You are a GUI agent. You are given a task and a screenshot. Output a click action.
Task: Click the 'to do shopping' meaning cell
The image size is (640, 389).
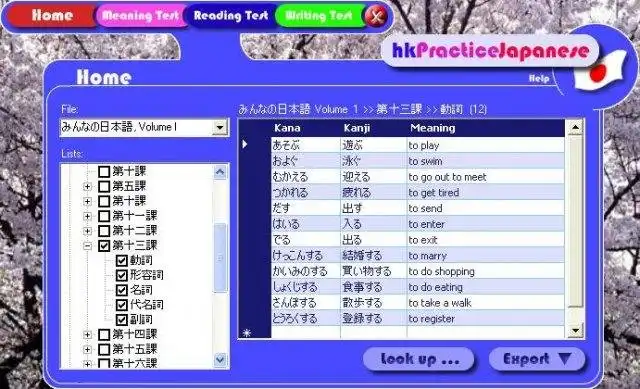(486, 271)
